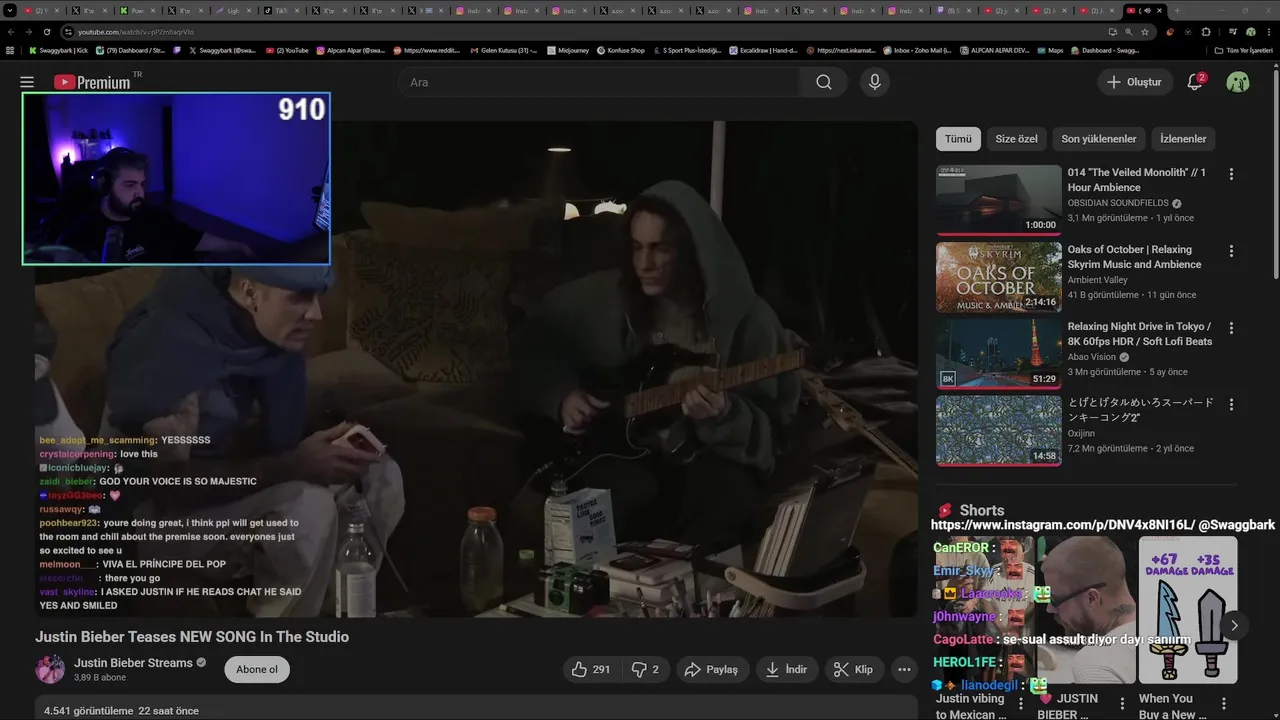The height and width of the screenshot is (720, 1280).
Task: Open the Oluştur create menu
Action: (x=1134, y=82)
